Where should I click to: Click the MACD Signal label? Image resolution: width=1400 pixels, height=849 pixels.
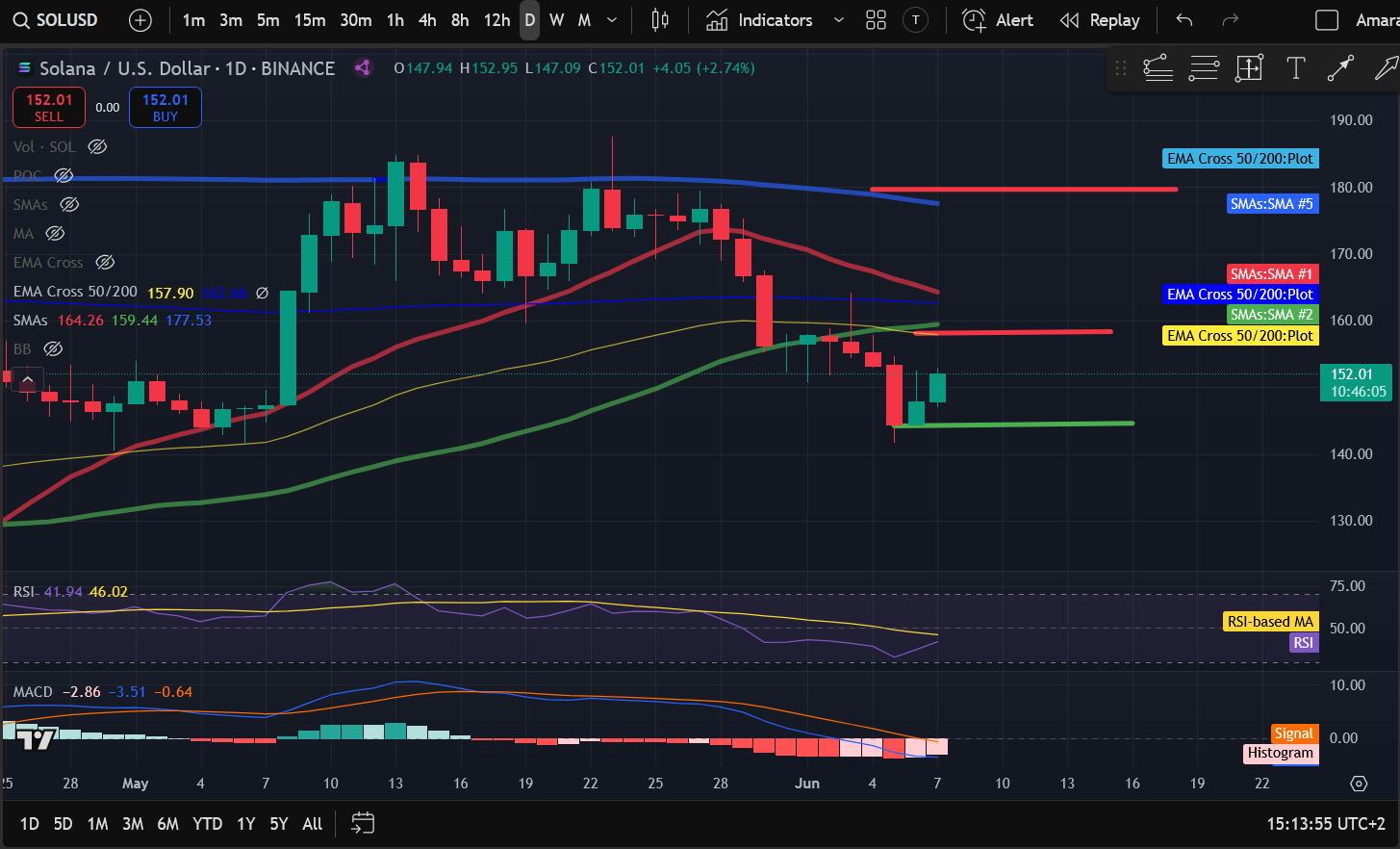click(x=1294, y=734)
